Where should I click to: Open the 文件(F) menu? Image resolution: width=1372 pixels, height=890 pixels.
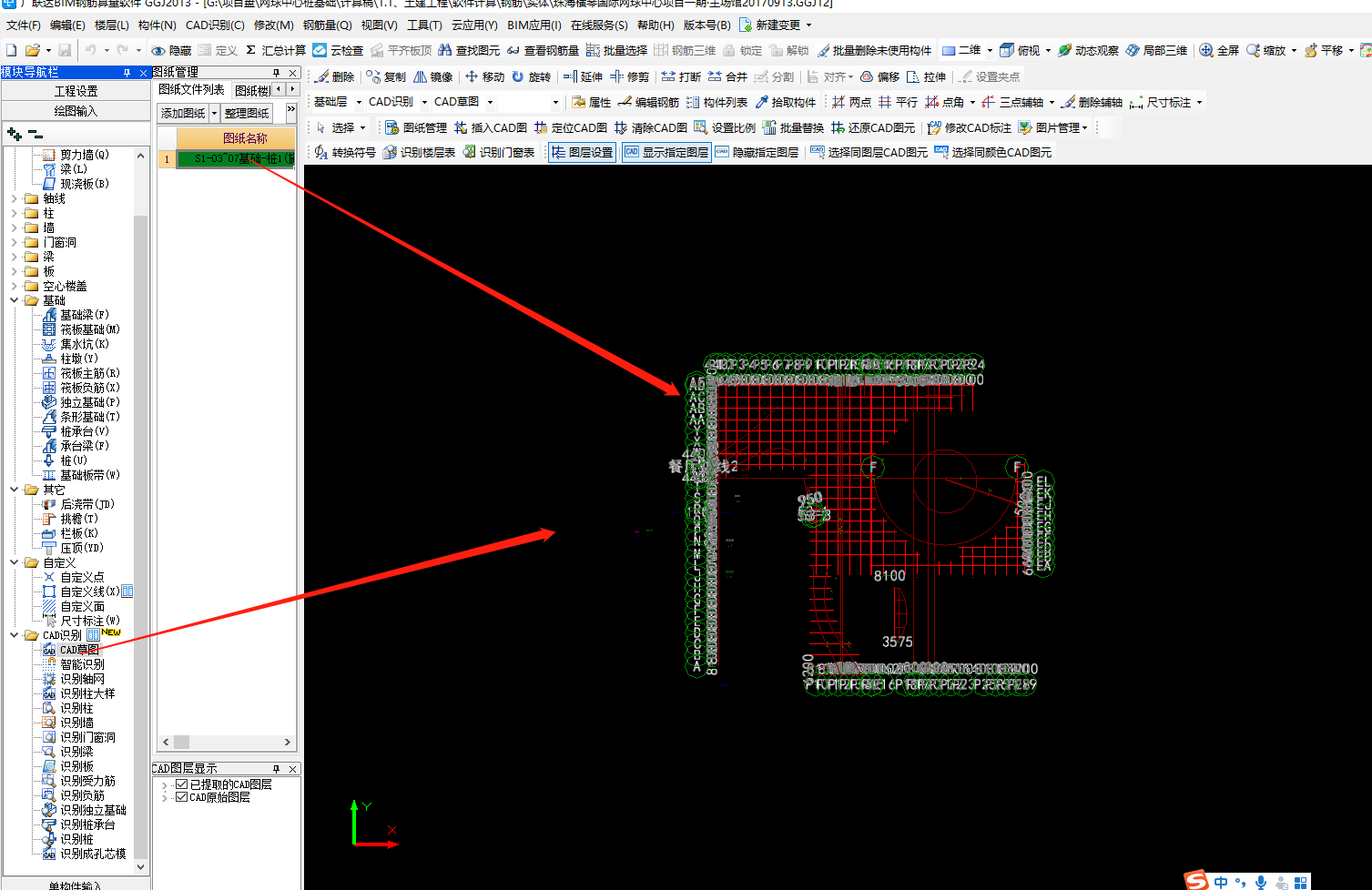pos(24,25)
